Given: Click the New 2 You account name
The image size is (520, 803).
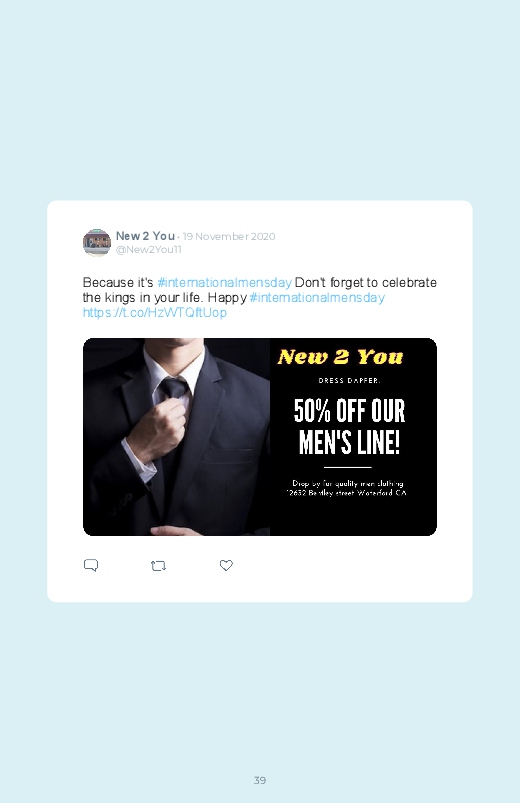Looking at the screenshot, I should (145, 236).
